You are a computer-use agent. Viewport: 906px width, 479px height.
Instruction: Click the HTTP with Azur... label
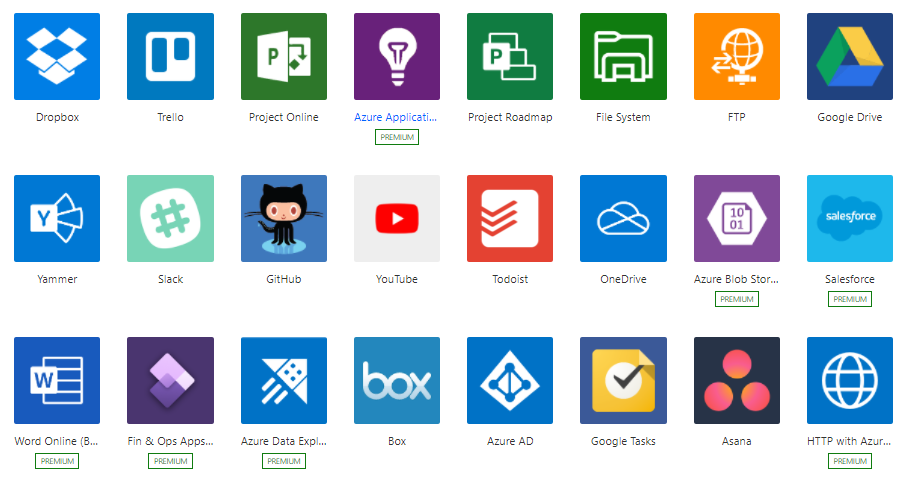tap(849, 441)
